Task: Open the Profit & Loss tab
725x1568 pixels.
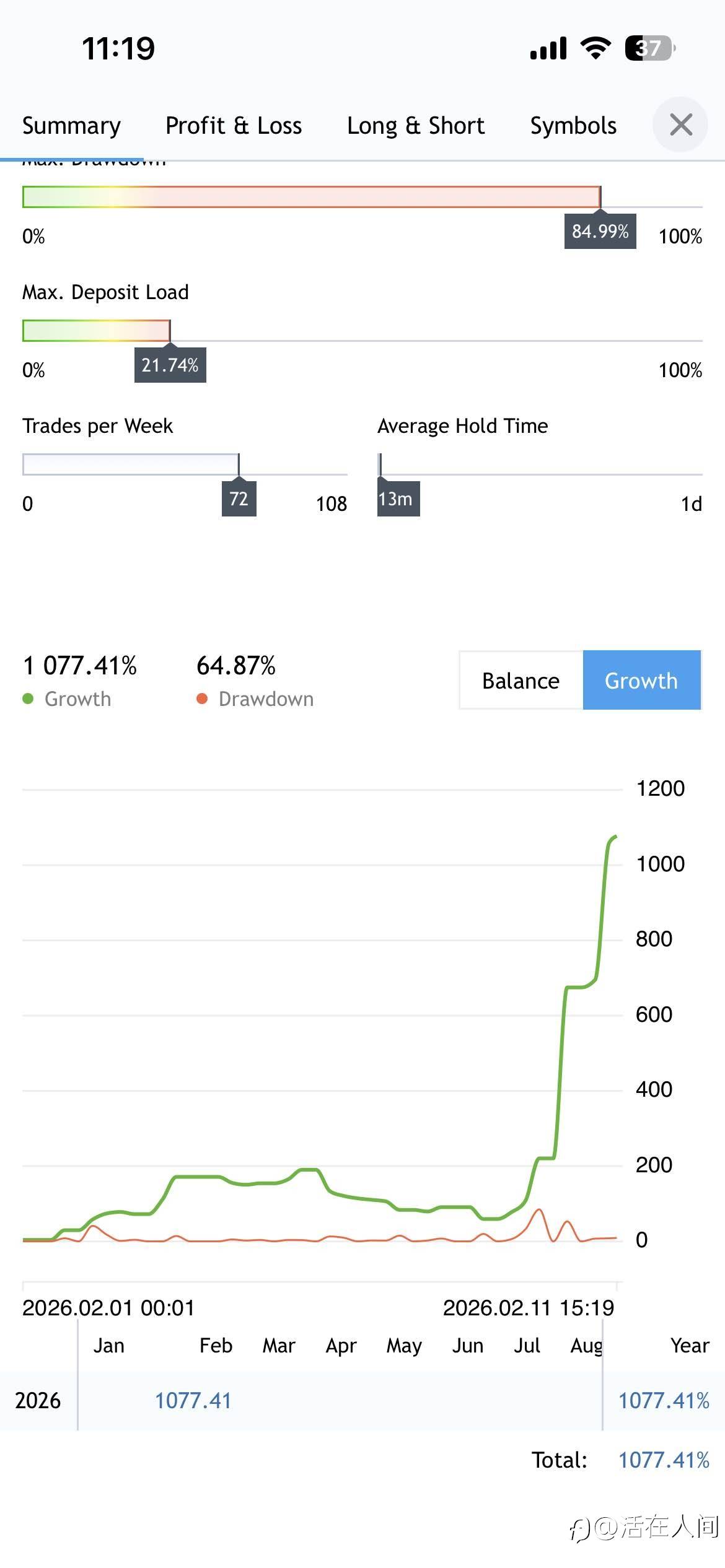Action: (x=234, y=126)
